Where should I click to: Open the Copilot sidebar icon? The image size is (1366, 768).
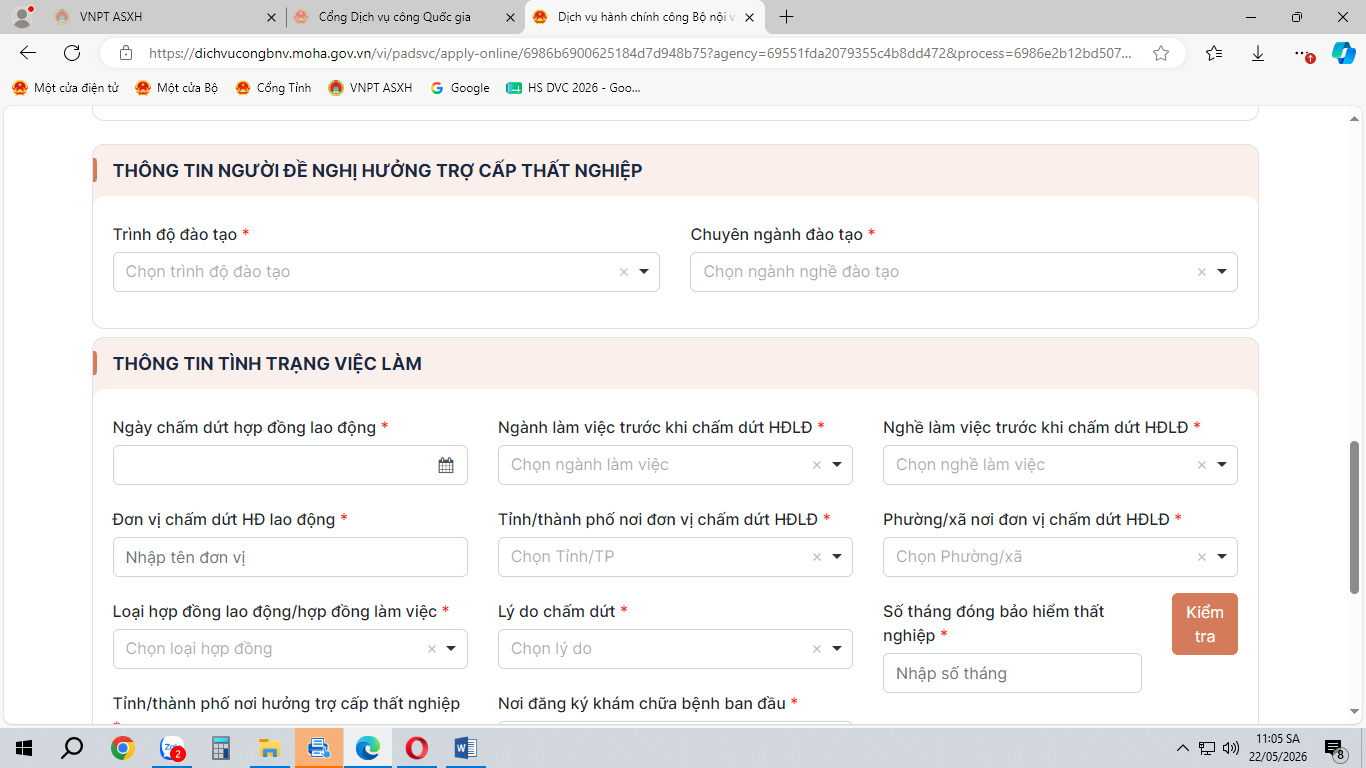(x=1344, y=53)
